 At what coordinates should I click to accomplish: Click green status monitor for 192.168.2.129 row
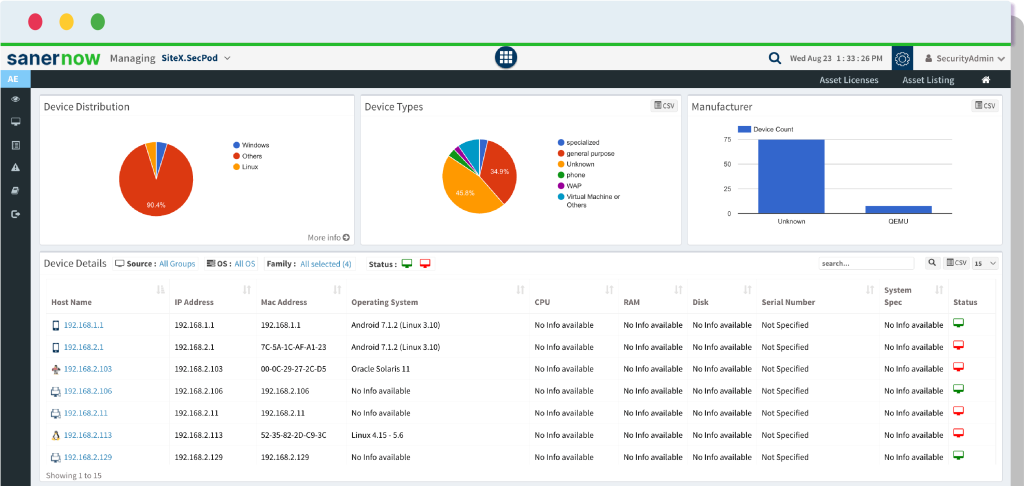coord(959,455)
